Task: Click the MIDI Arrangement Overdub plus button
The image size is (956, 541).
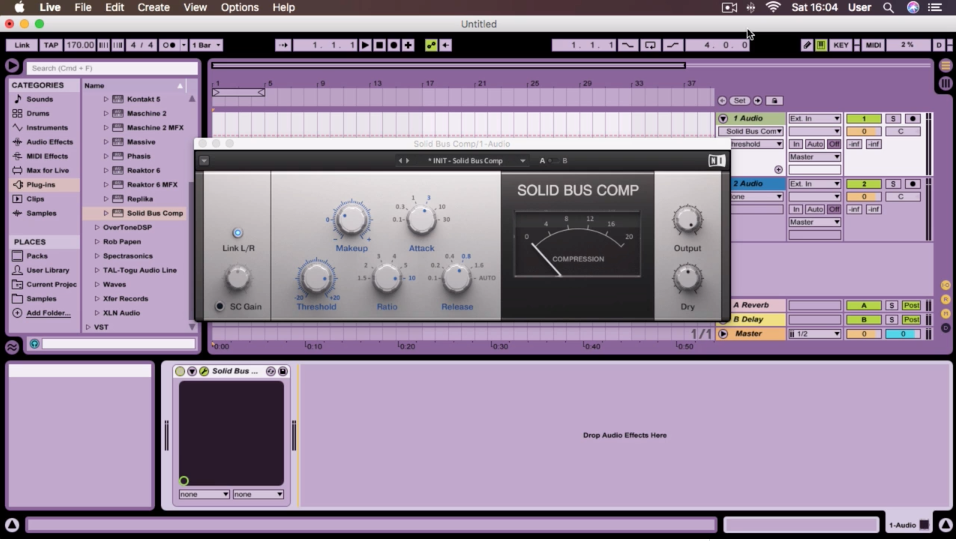Action: tap(408, 45)
